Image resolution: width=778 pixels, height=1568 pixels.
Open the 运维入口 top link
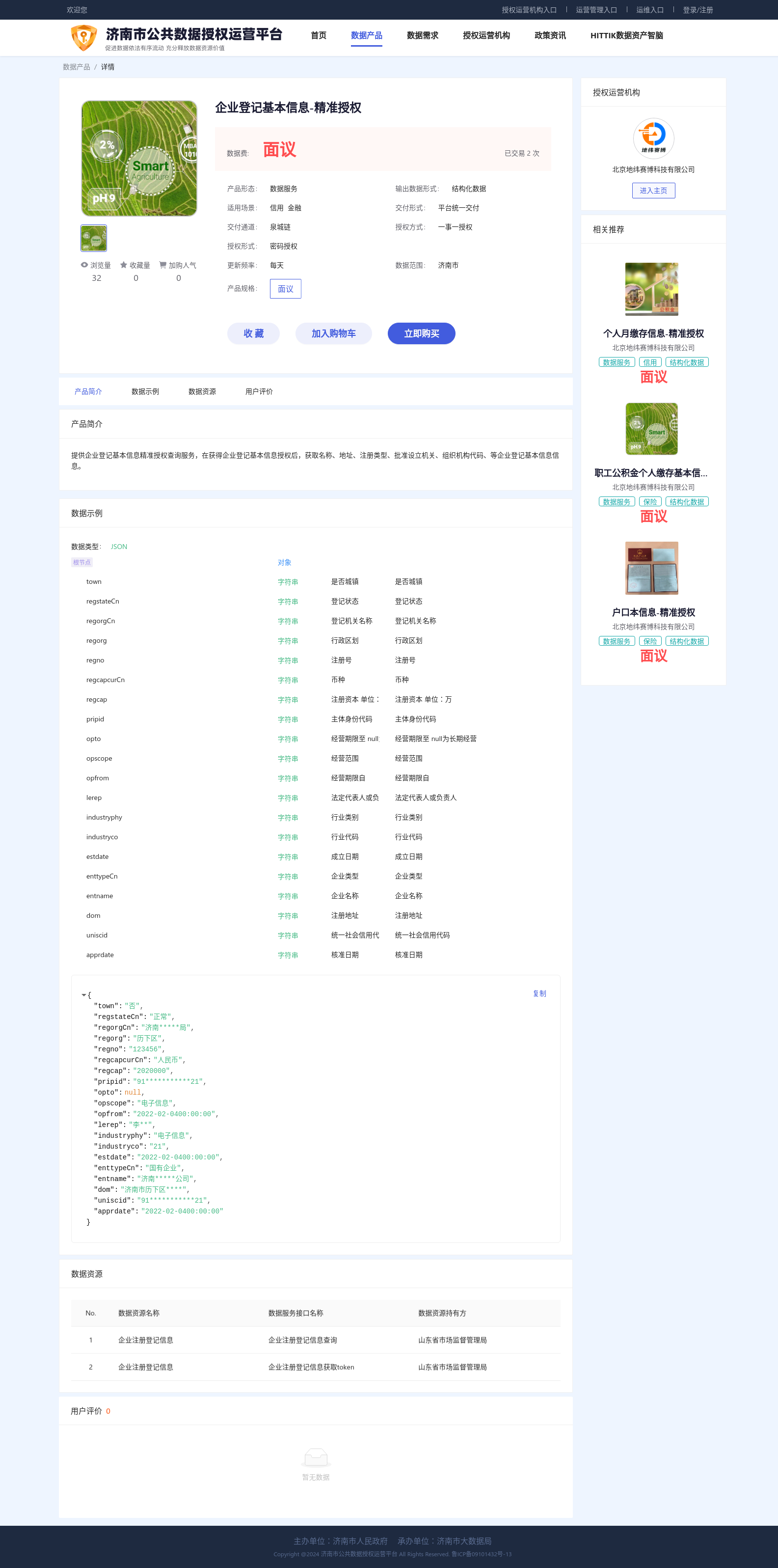(x=650, y=10)
